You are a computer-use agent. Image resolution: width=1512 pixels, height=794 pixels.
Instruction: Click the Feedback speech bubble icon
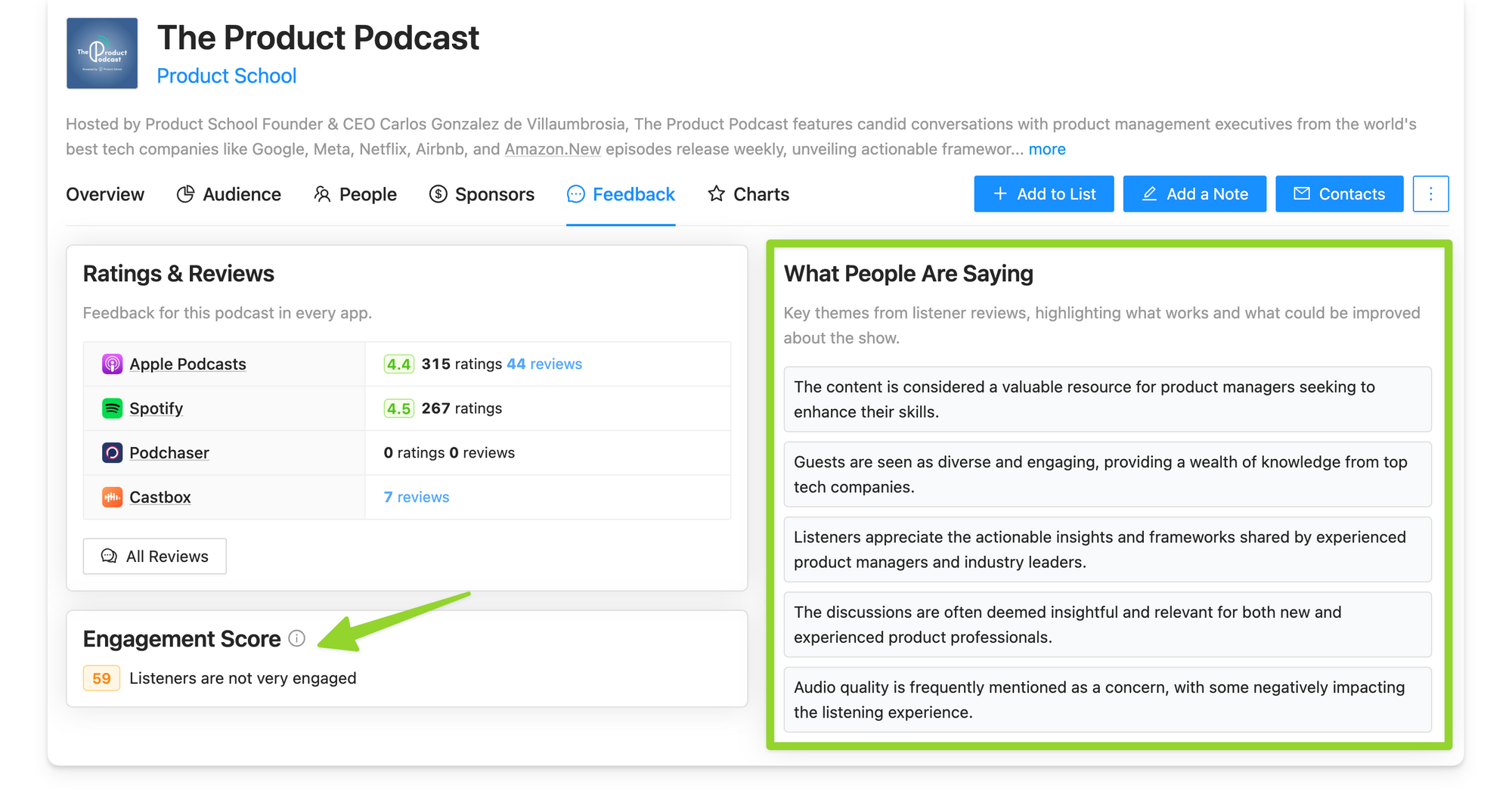pyautogui.click(x=575, y=194)
